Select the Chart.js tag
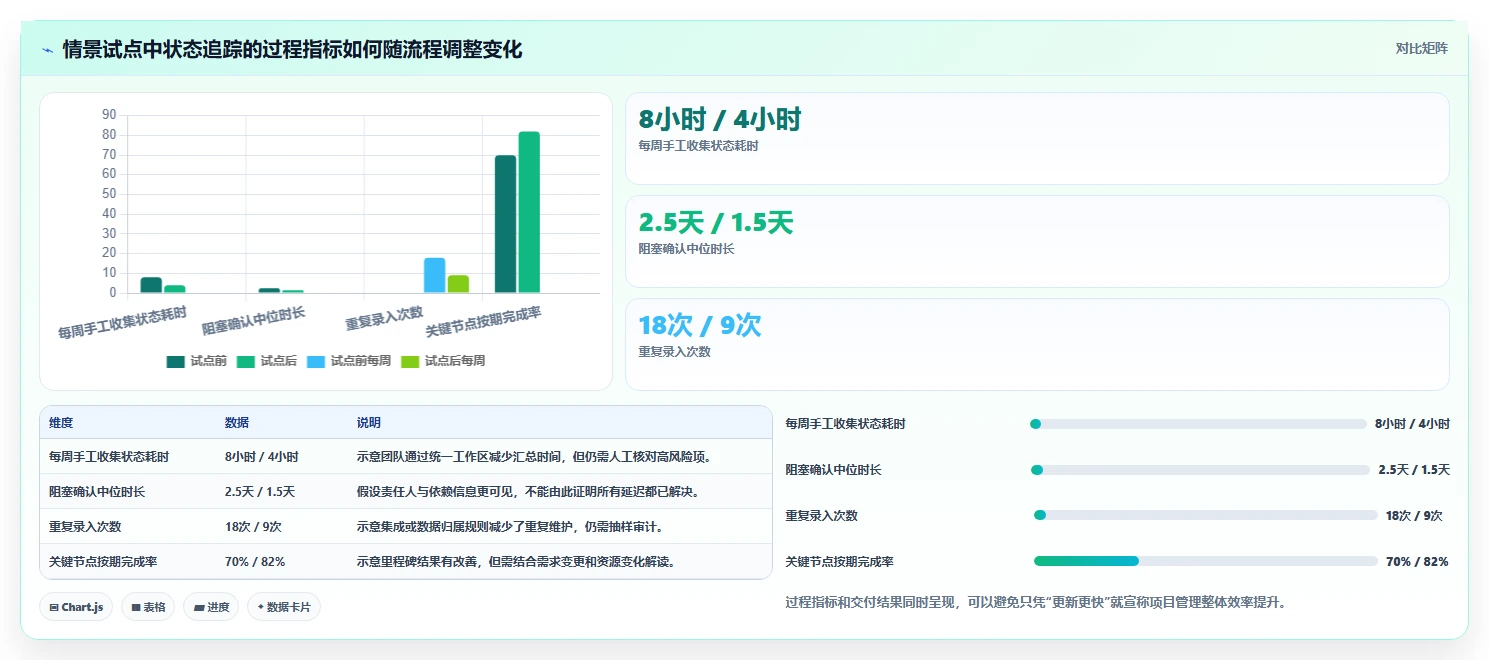 click(76, 607)
